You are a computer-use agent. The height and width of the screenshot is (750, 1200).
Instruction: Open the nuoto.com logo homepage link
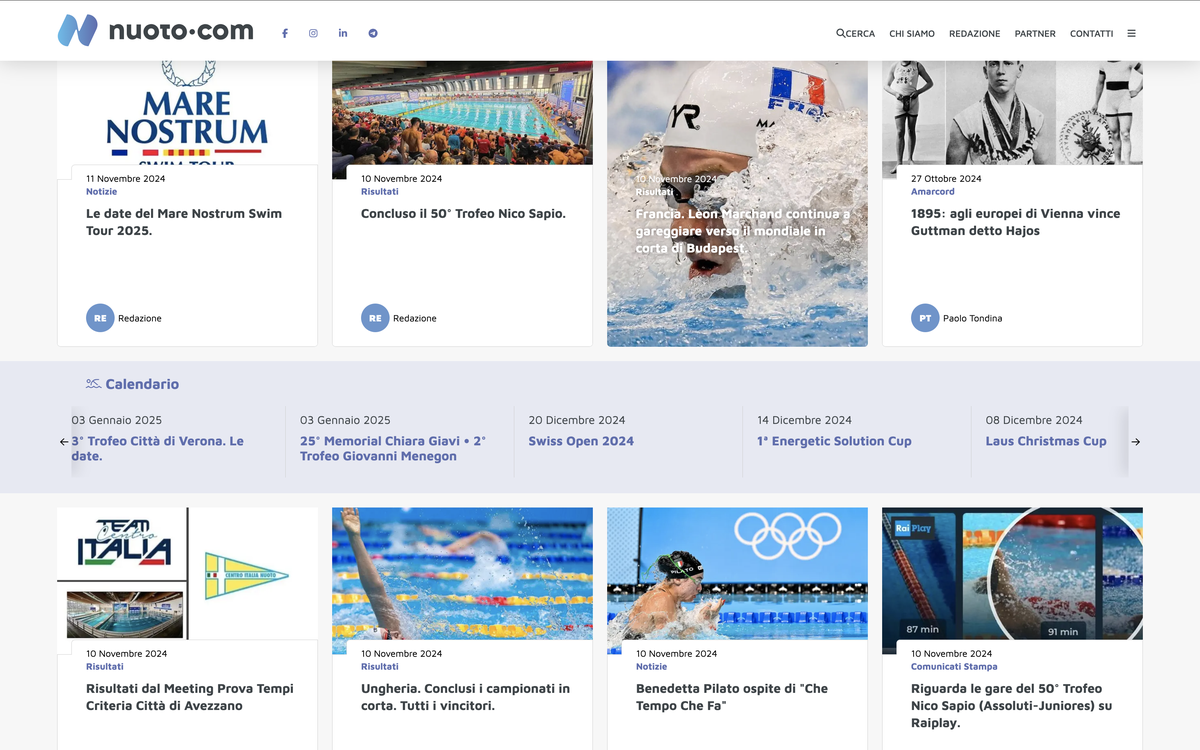point(156,31)
